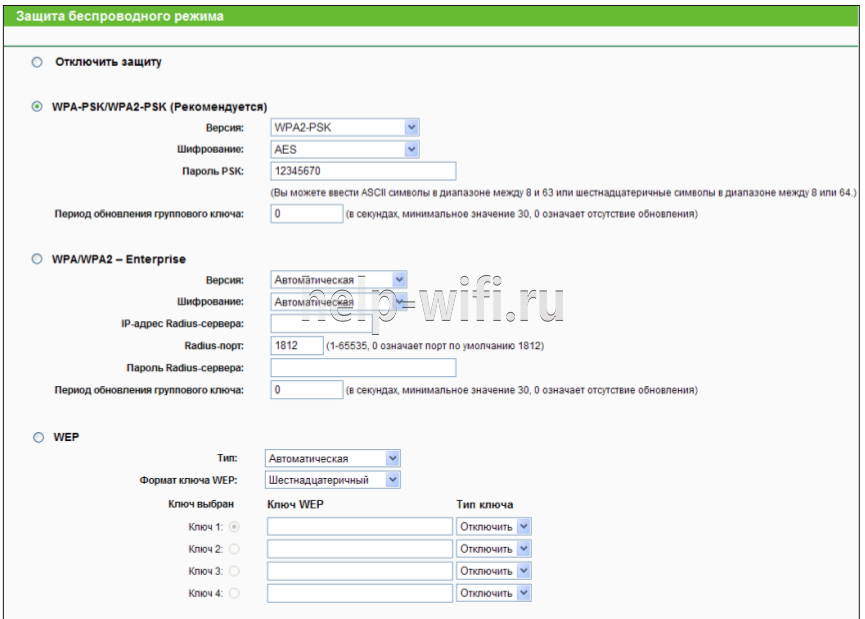Open key type dropdown for Ключ 1
Image resolution: width=865 pixels, height=619 pixels.
[x=493, y=527]
